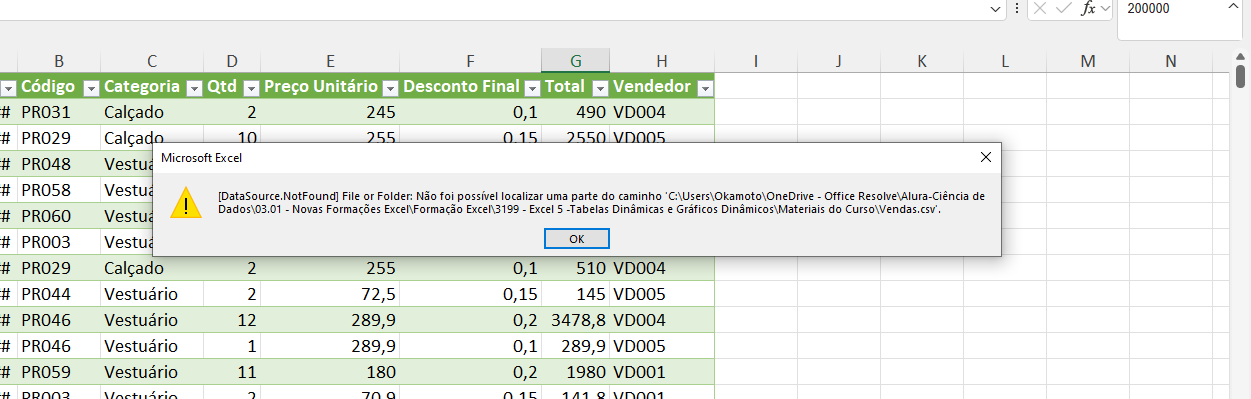Click the Vestuário cell in PR044 row
The width and height of the screenshot is (1251, 399).
coord(151,295)
